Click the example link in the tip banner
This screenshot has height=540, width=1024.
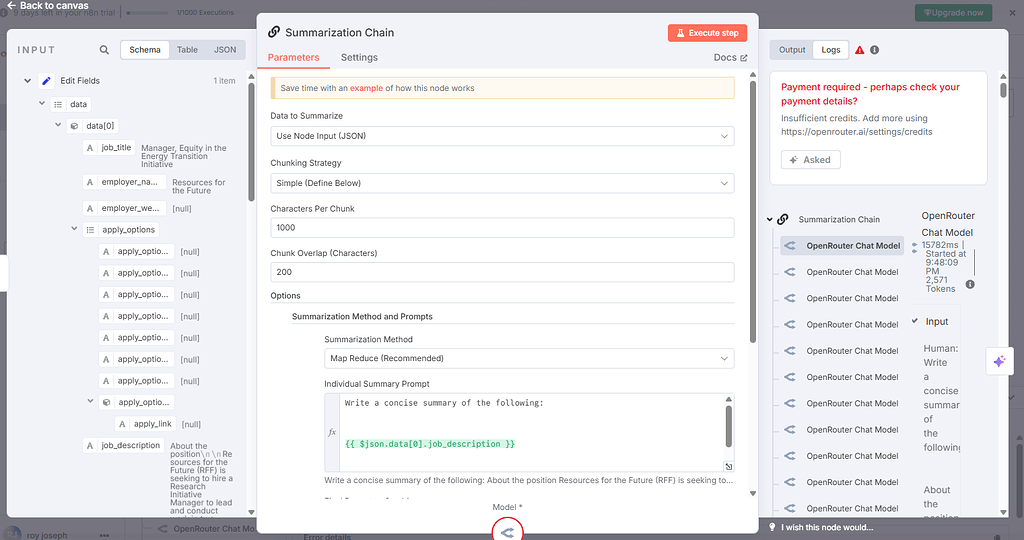[x=366, y=88]
